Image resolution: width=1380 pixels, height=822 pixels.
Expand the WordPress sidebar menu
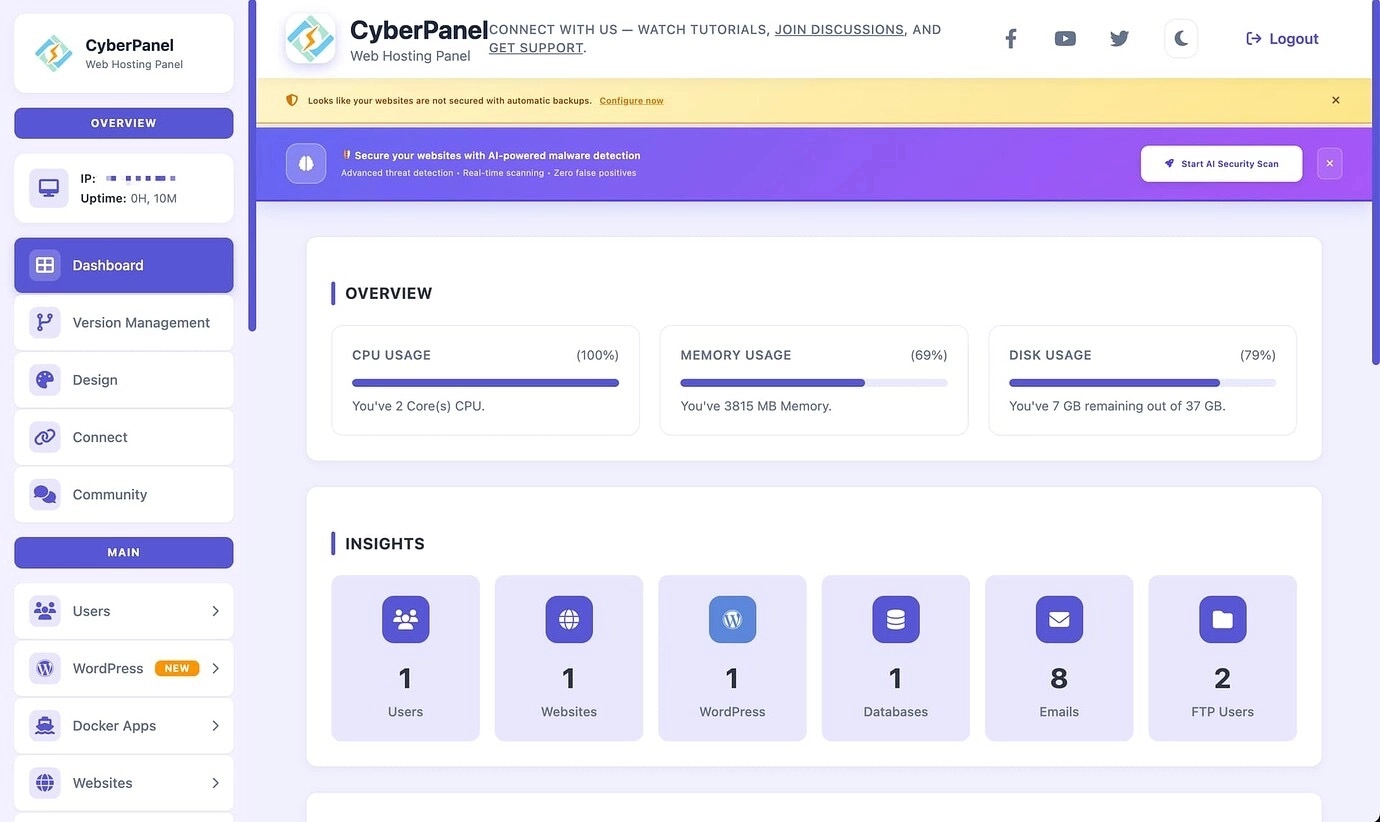click(123, 668)
